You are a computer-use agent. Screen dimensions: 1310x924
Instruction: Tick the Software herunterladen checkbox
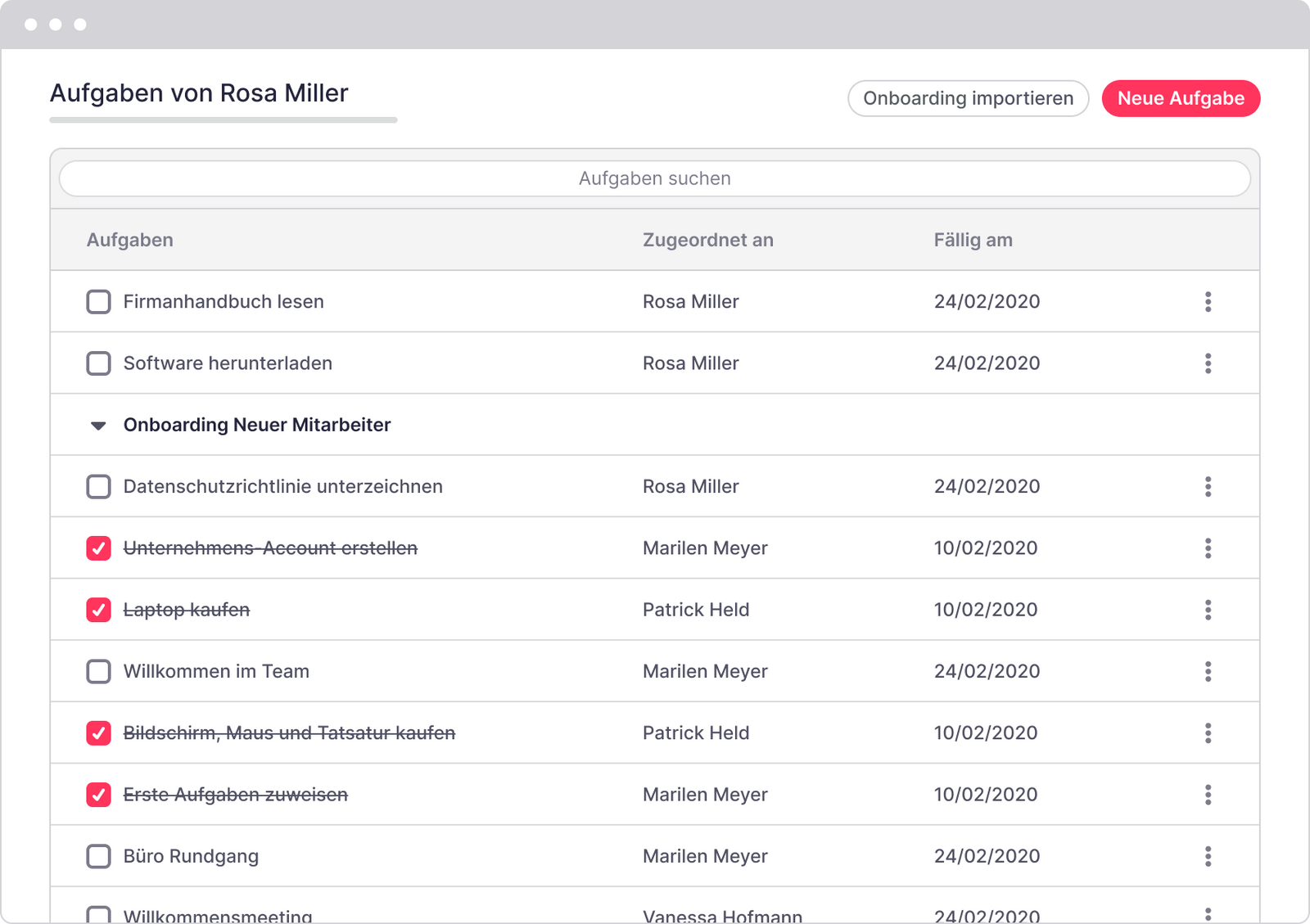click(99, 363)
